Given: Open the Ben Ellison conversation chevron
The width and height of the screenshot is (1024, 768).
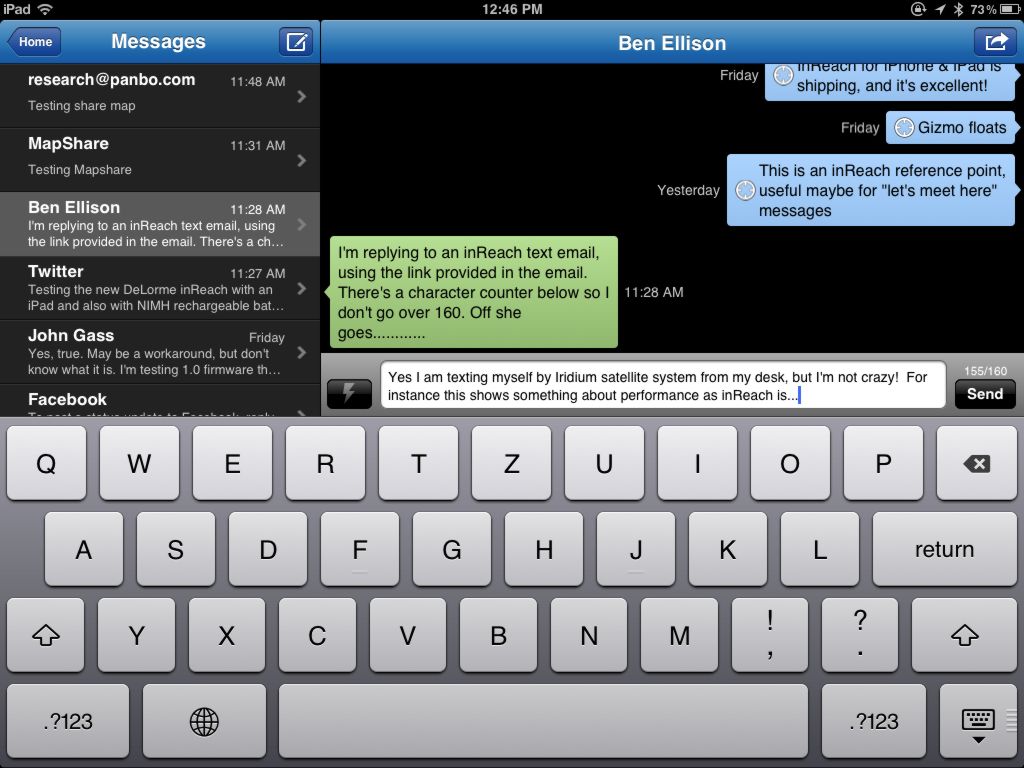Looking at the screenshot, I should pos(302,225).
